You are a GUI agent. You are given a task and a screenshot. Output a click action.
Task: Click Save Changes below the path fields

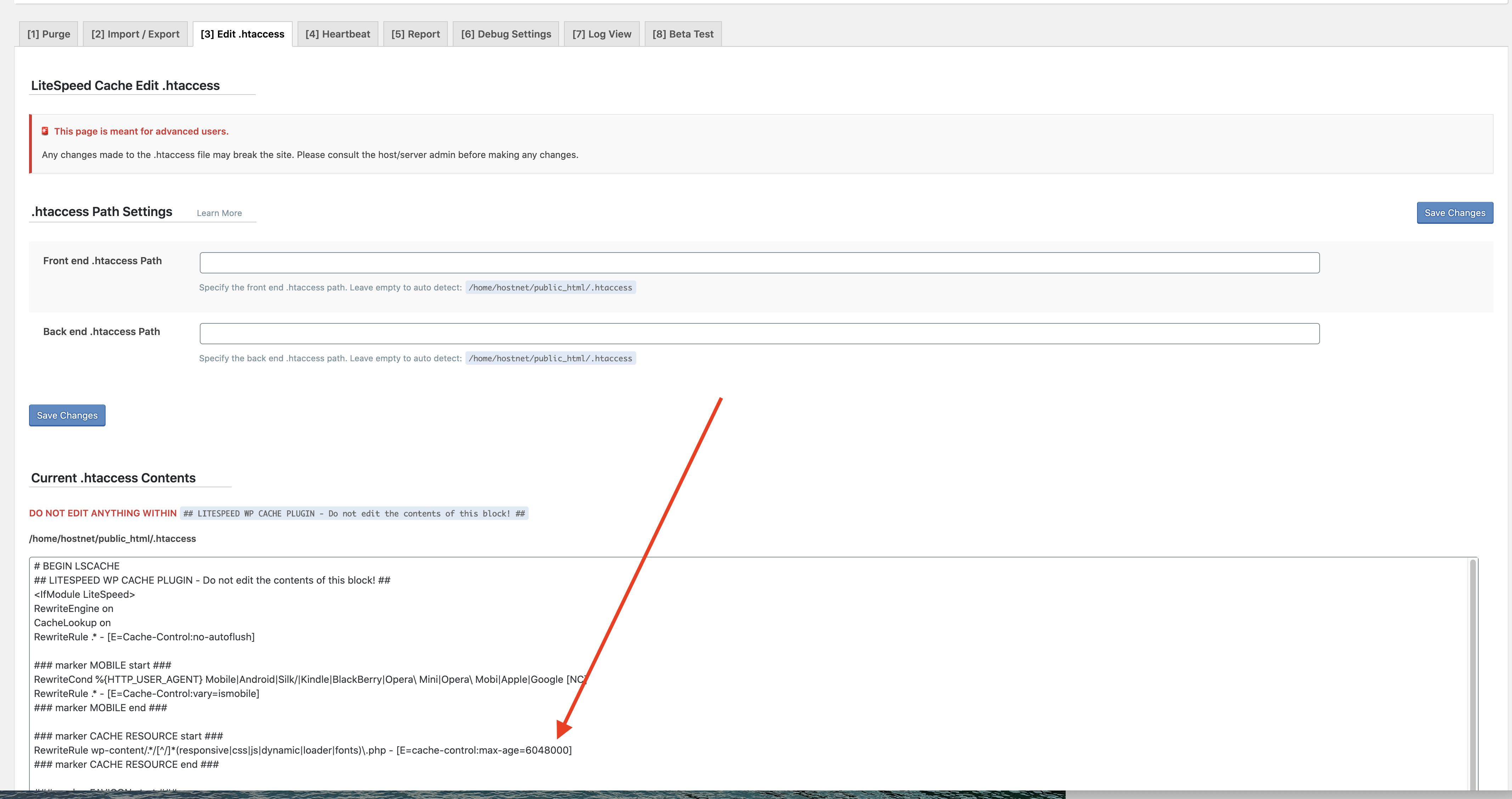coord(67,415)
